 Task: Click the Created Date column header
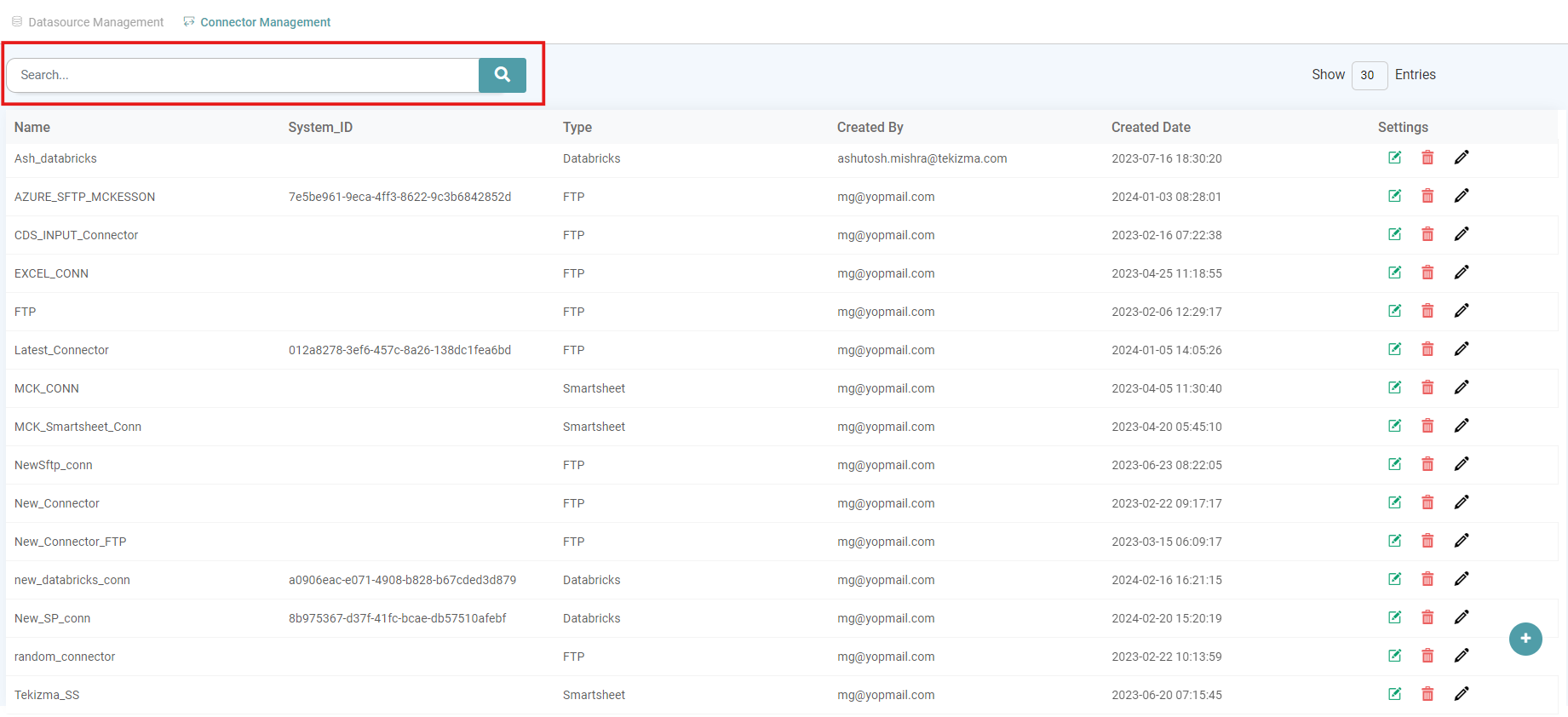tap(1151, 127)
